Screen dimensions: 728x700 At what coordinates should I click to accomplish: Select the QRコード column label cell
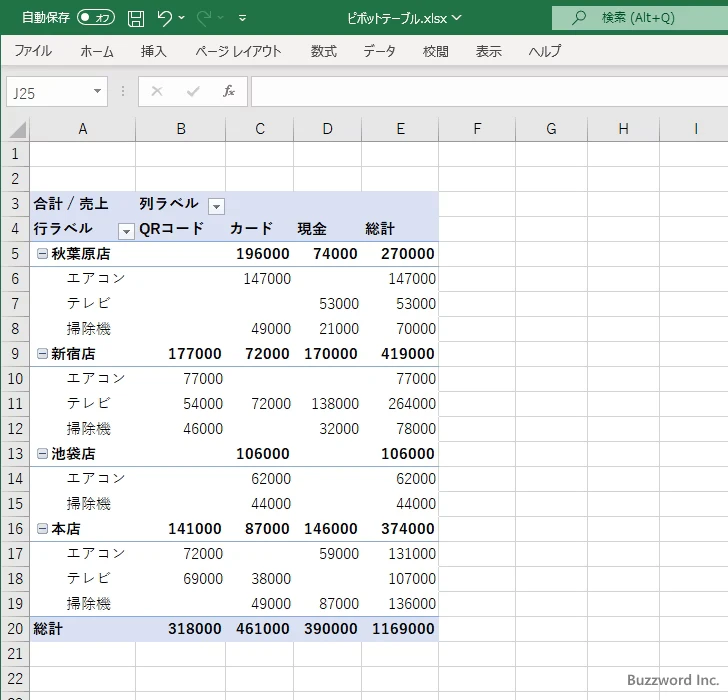[181, 229]
